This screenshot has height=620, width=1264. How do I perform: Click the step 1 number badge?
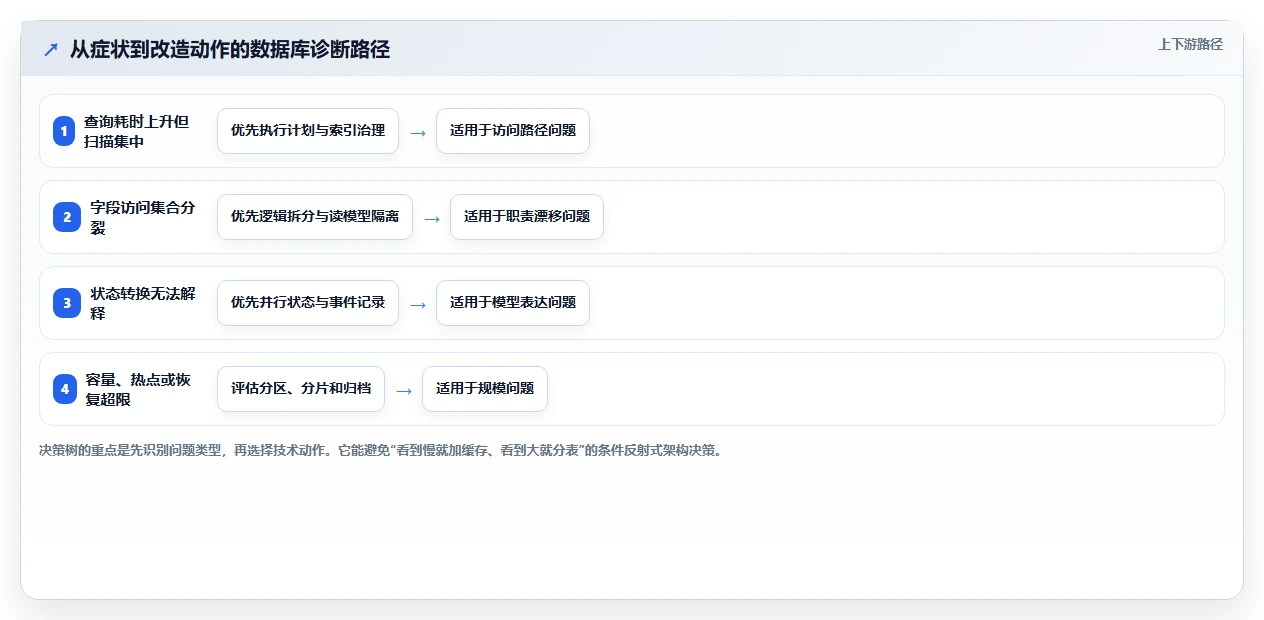pyautogui.click(x=64, y=131)
